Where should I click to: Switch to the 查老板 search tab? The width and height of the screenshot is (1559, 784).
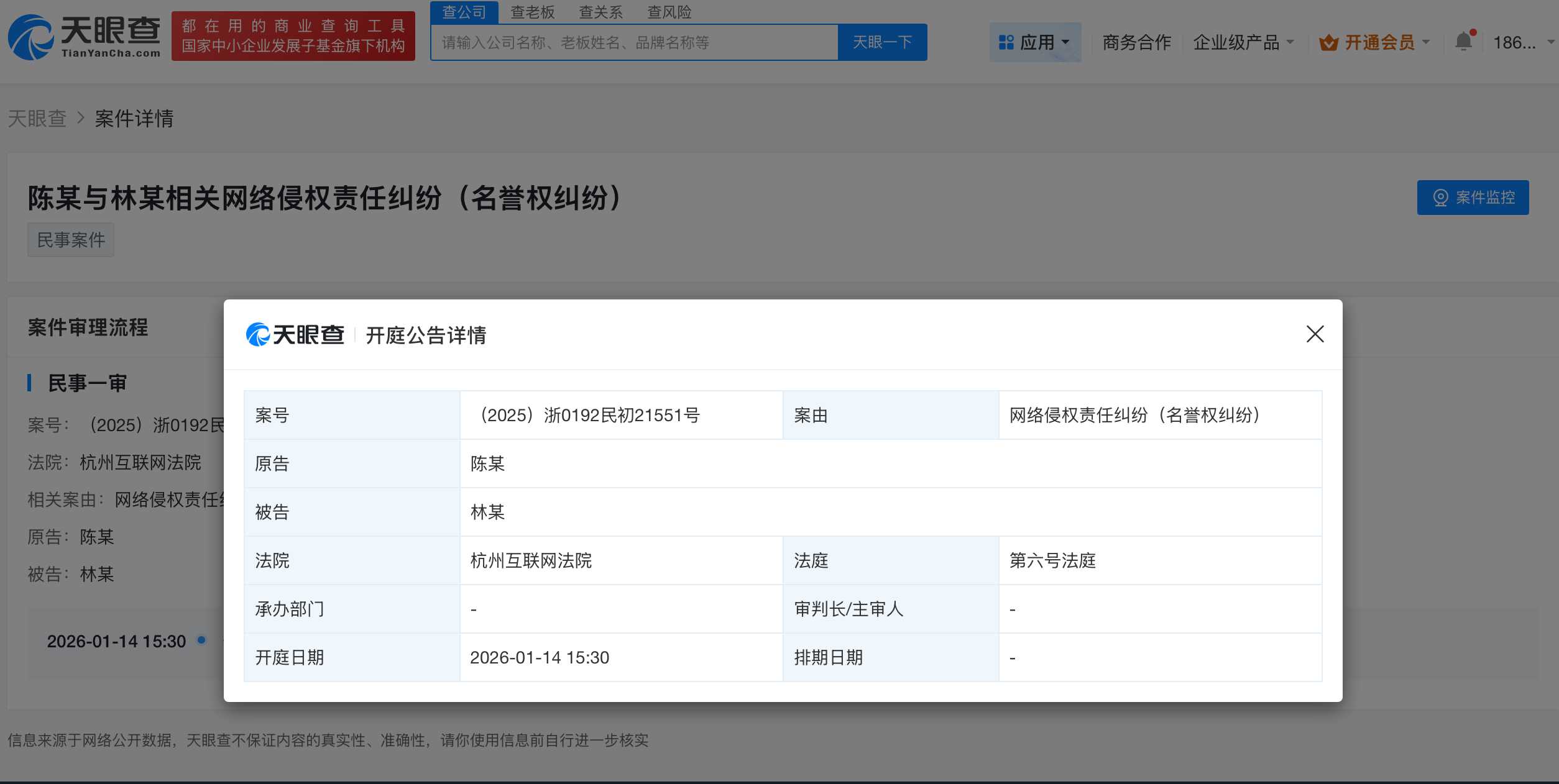(531, 12)
